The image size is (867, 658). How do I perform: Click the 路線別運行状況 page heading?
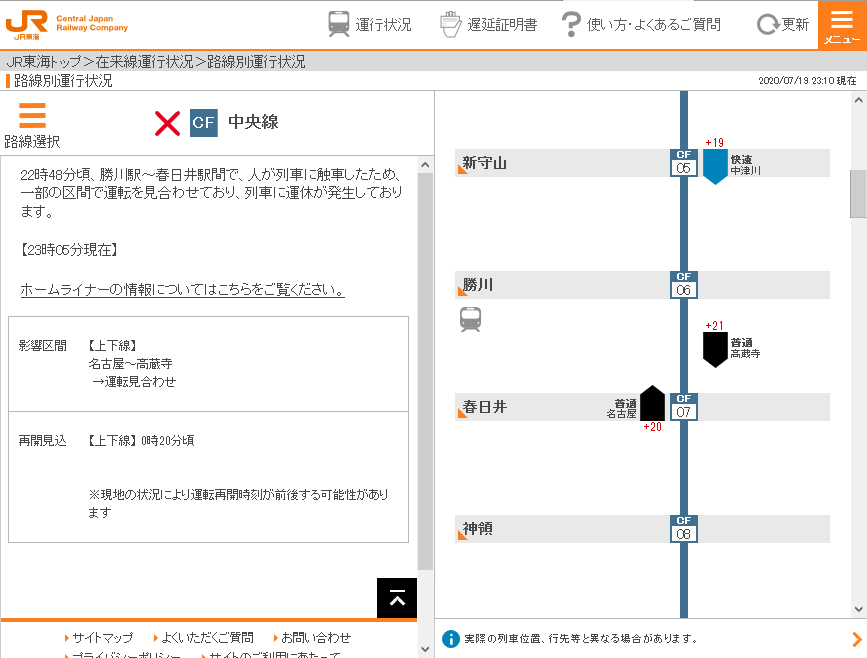click(x=63, y=81)
